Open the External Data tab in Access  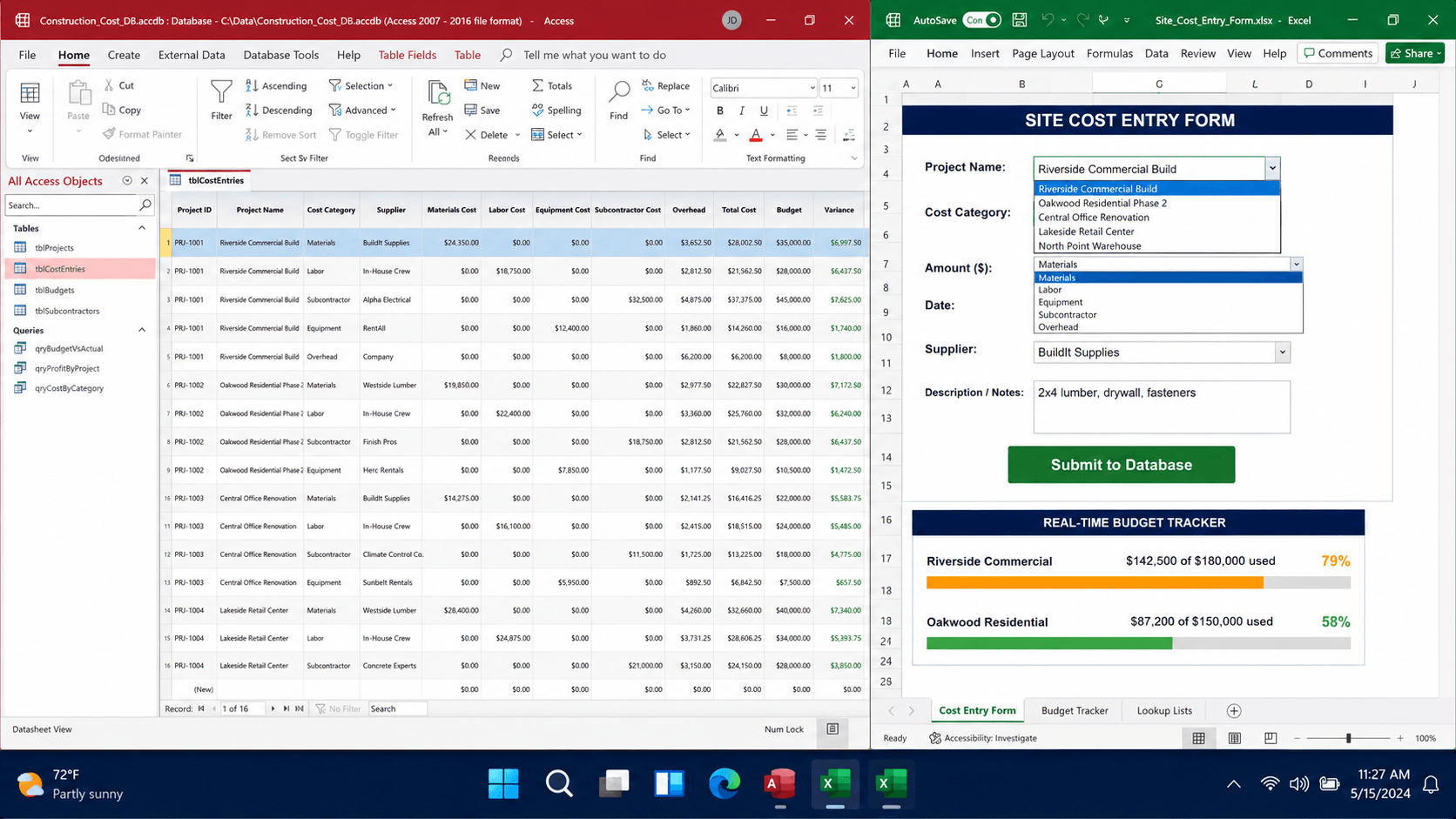192,55
